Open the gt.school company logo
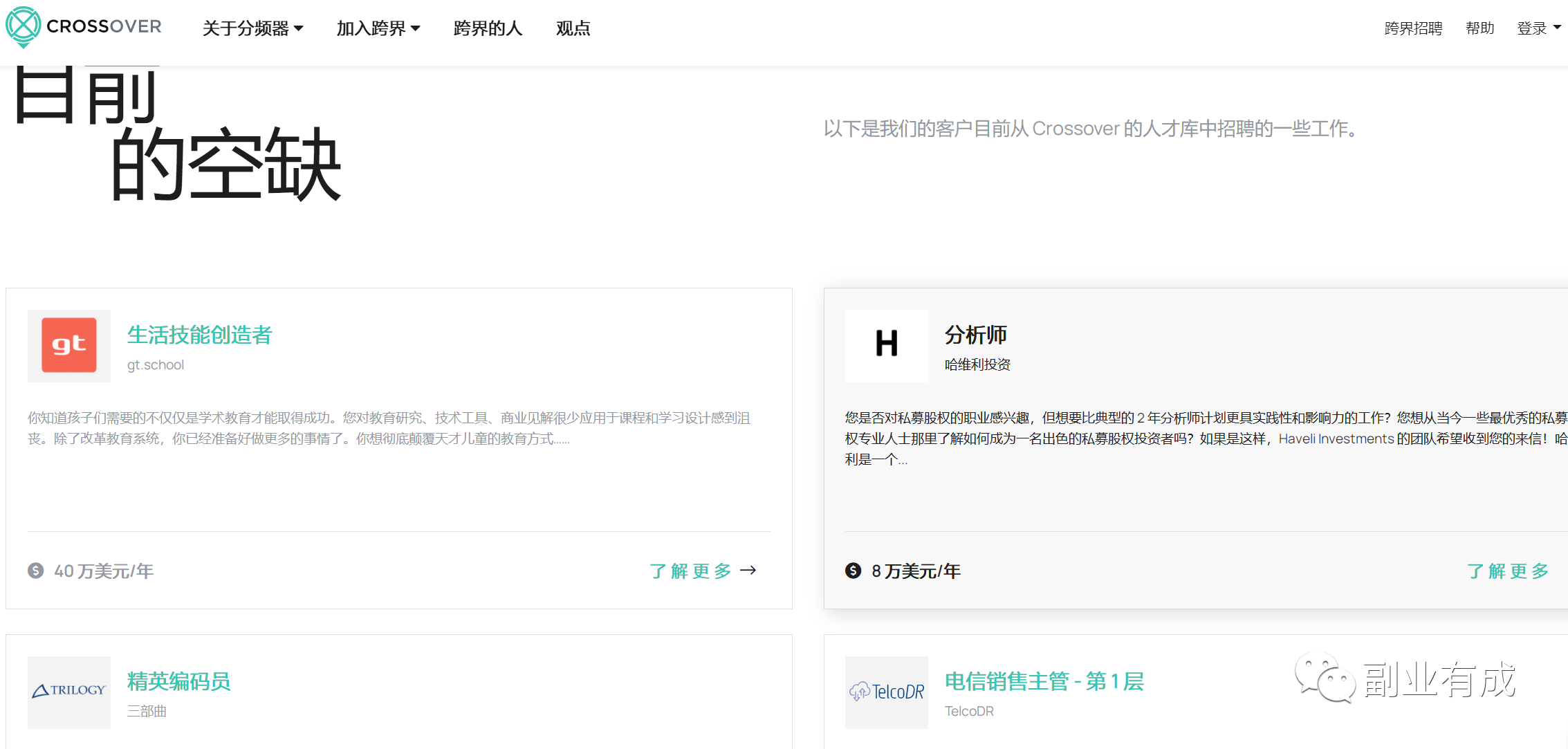Viewport: 1568px width, 749px height. (x=69, y=346)
